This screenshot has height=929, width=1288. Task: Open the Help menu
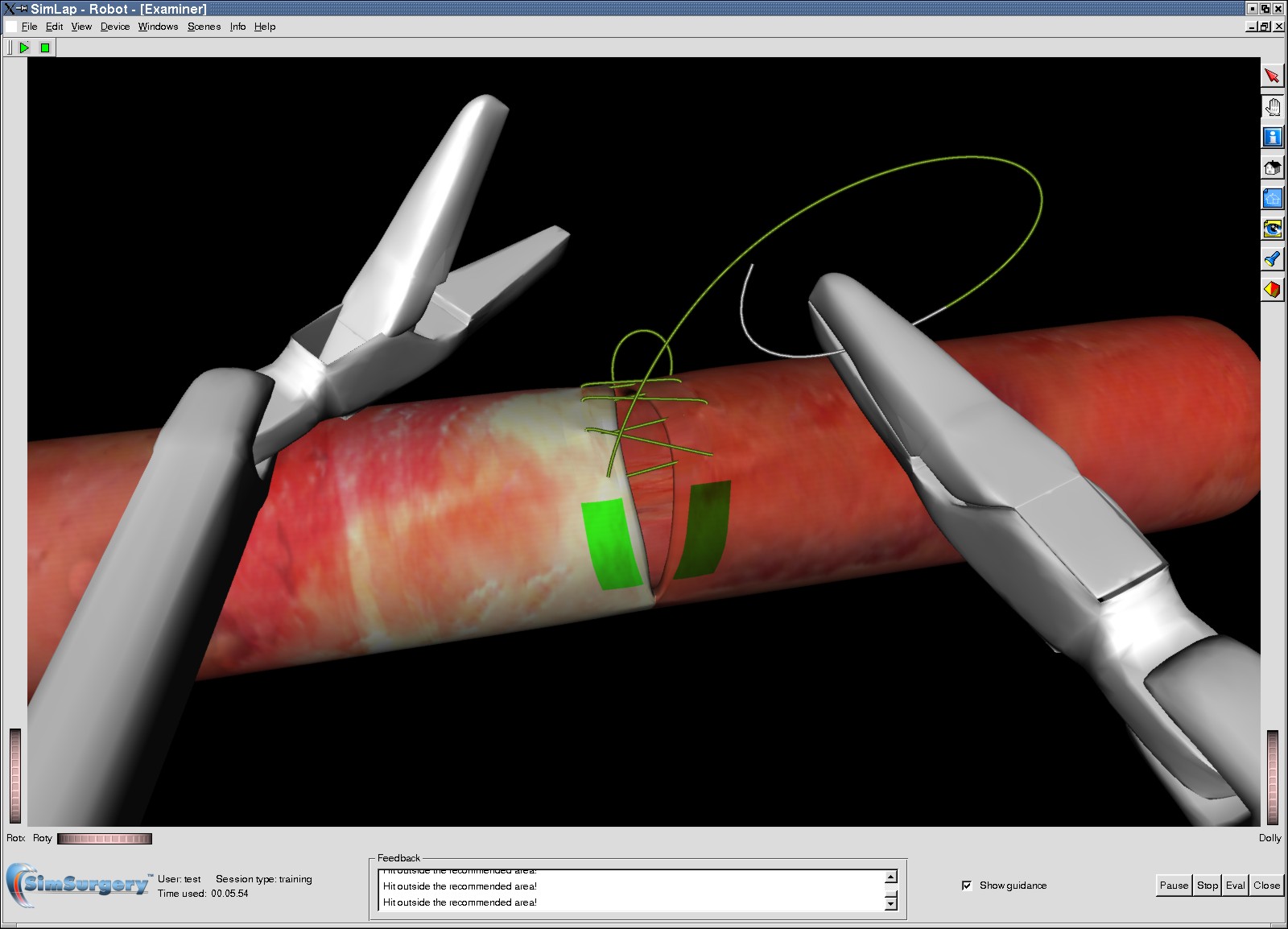[265, 27]
